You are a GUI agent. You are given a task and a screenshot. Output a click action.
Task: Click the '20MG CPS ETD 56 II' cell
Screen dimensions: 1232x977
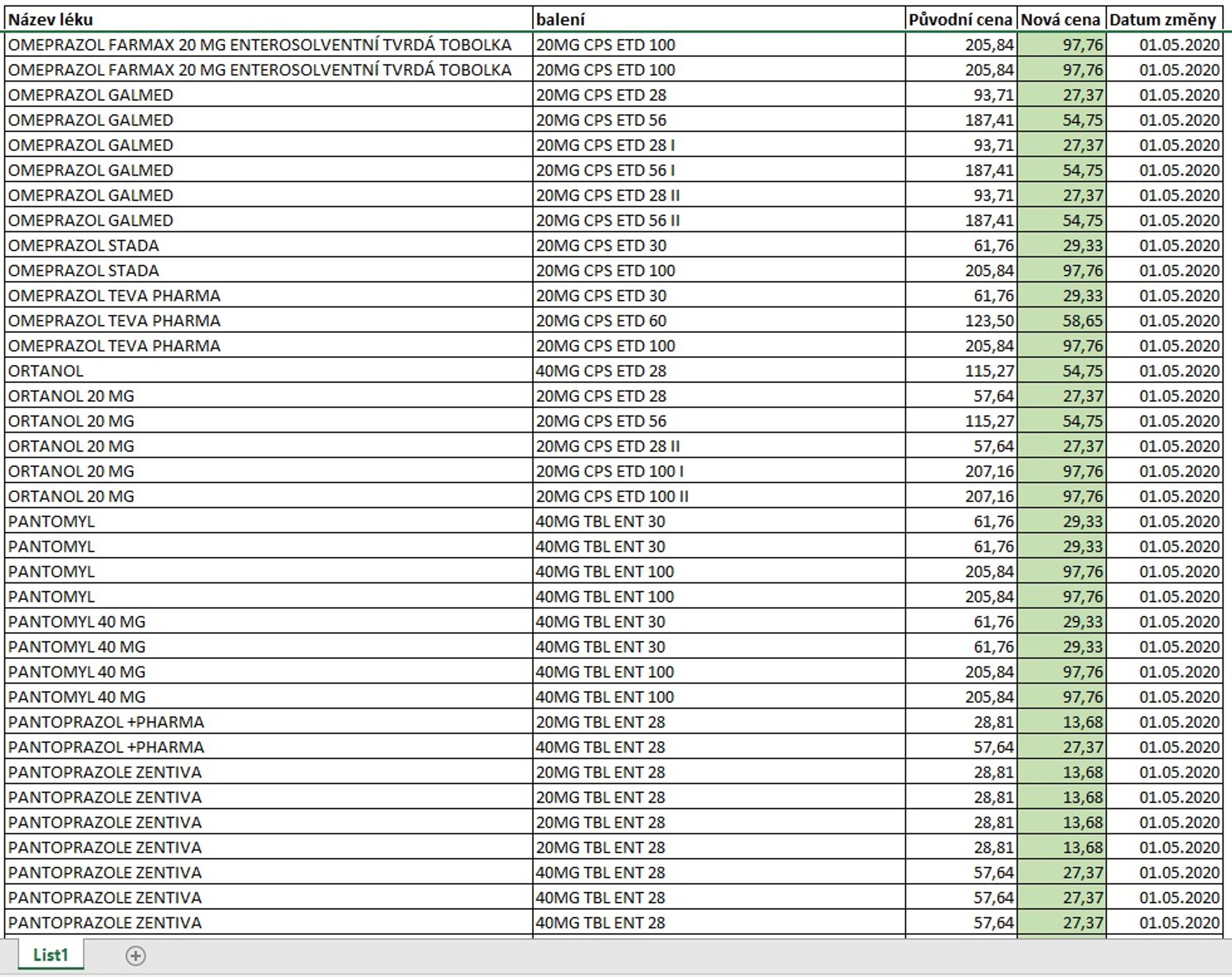[719, 220]
